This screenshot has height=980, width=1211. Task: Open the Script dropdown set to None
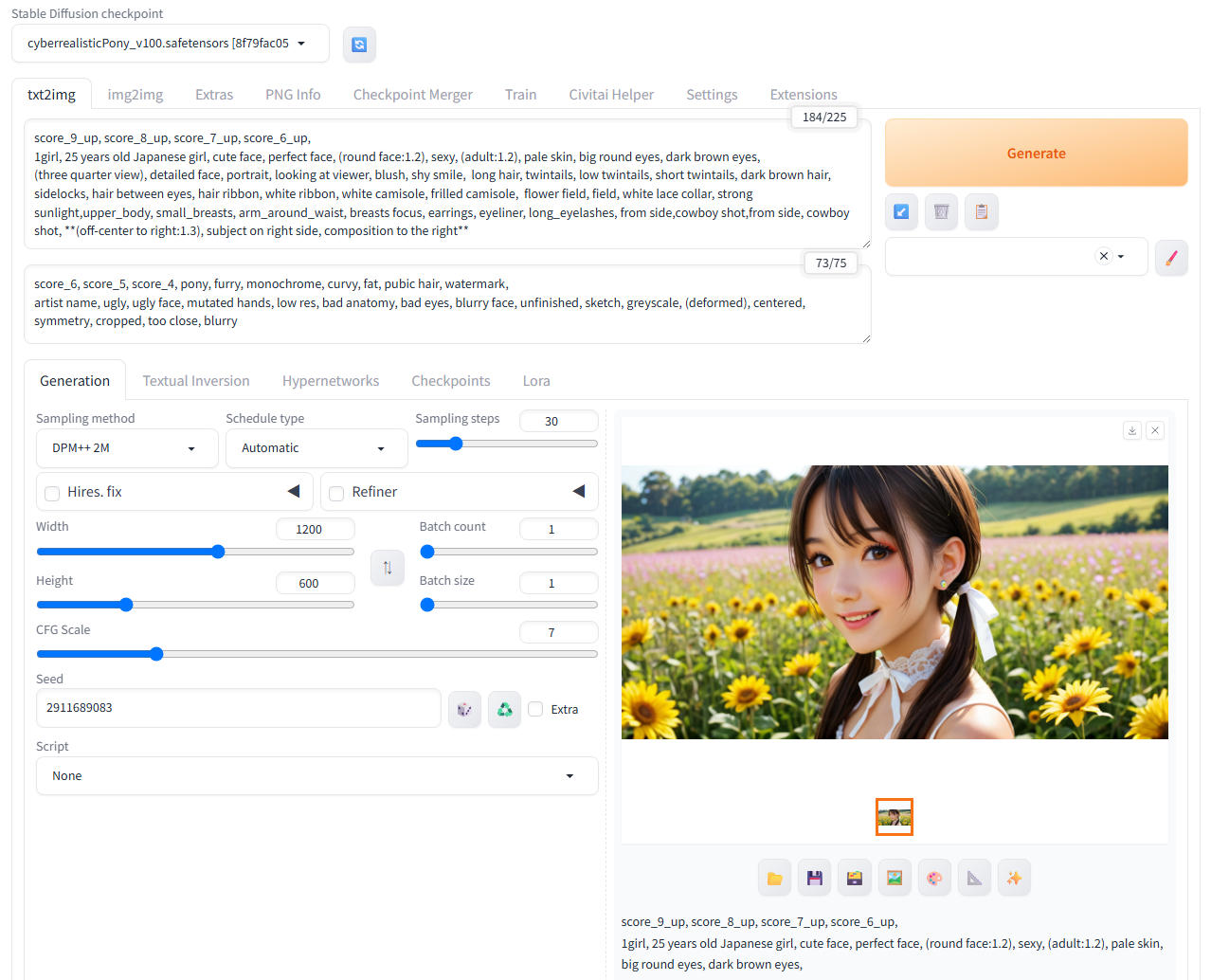tap(316, 775)
